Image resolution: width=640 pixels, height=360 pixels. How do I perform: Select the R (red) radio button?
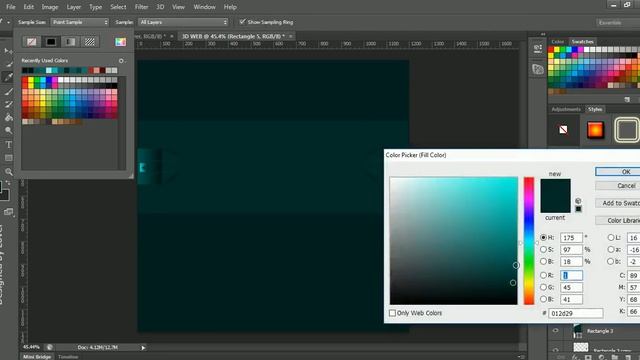click(543, 275)
